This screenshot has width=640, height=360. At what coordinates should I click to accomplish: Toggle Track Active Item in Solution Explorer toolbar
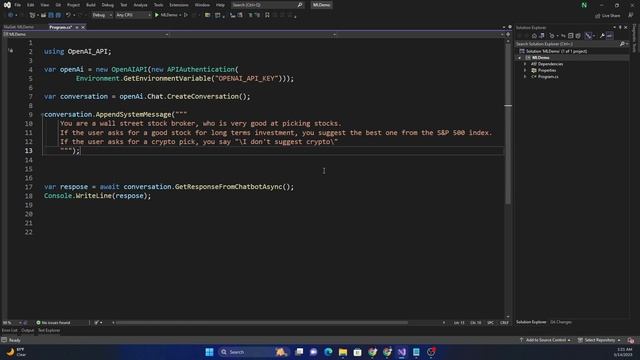588,36
